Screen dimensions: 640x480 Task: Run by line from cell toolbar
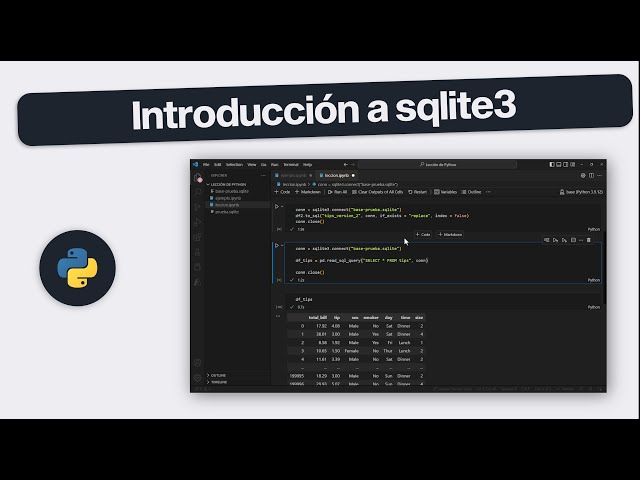pos(547,240)
